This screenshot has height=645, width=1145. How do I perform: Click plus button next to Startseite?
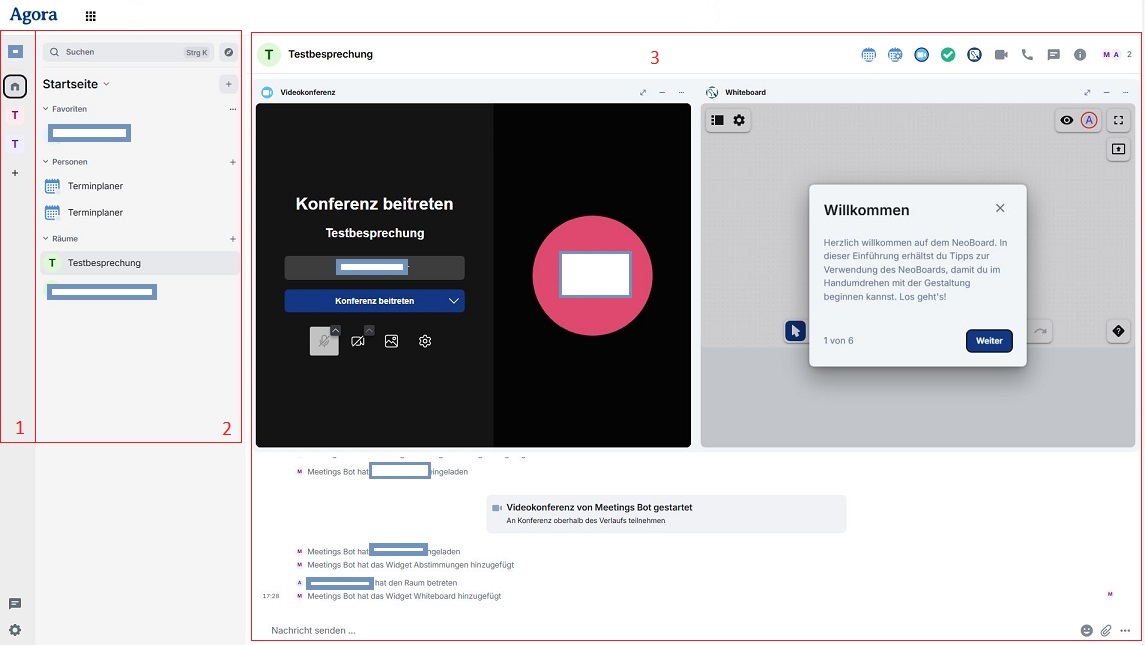(229, 84)
